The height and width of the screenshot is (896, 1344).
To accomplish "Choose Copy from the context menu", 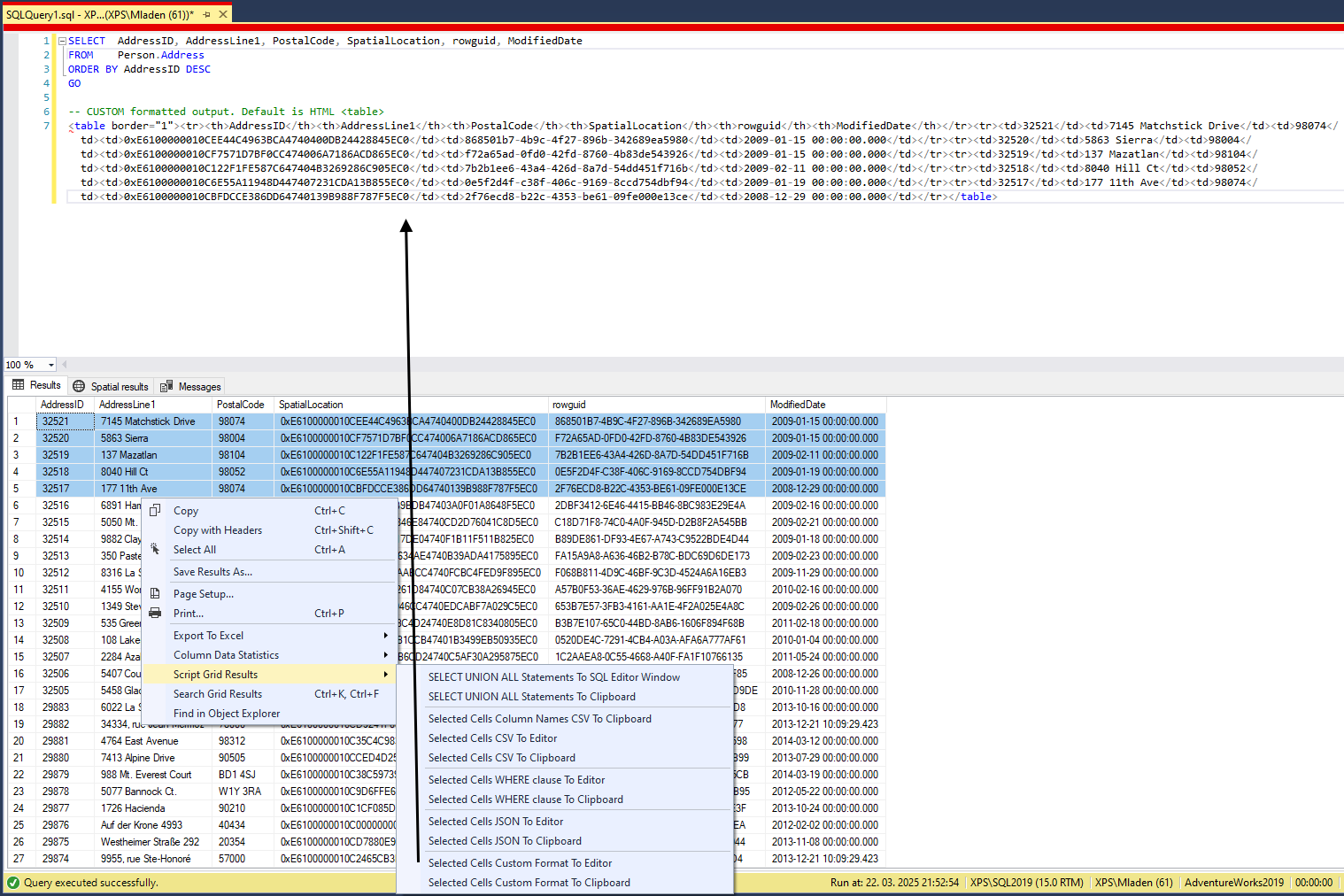I will click(x=269, y=510).
